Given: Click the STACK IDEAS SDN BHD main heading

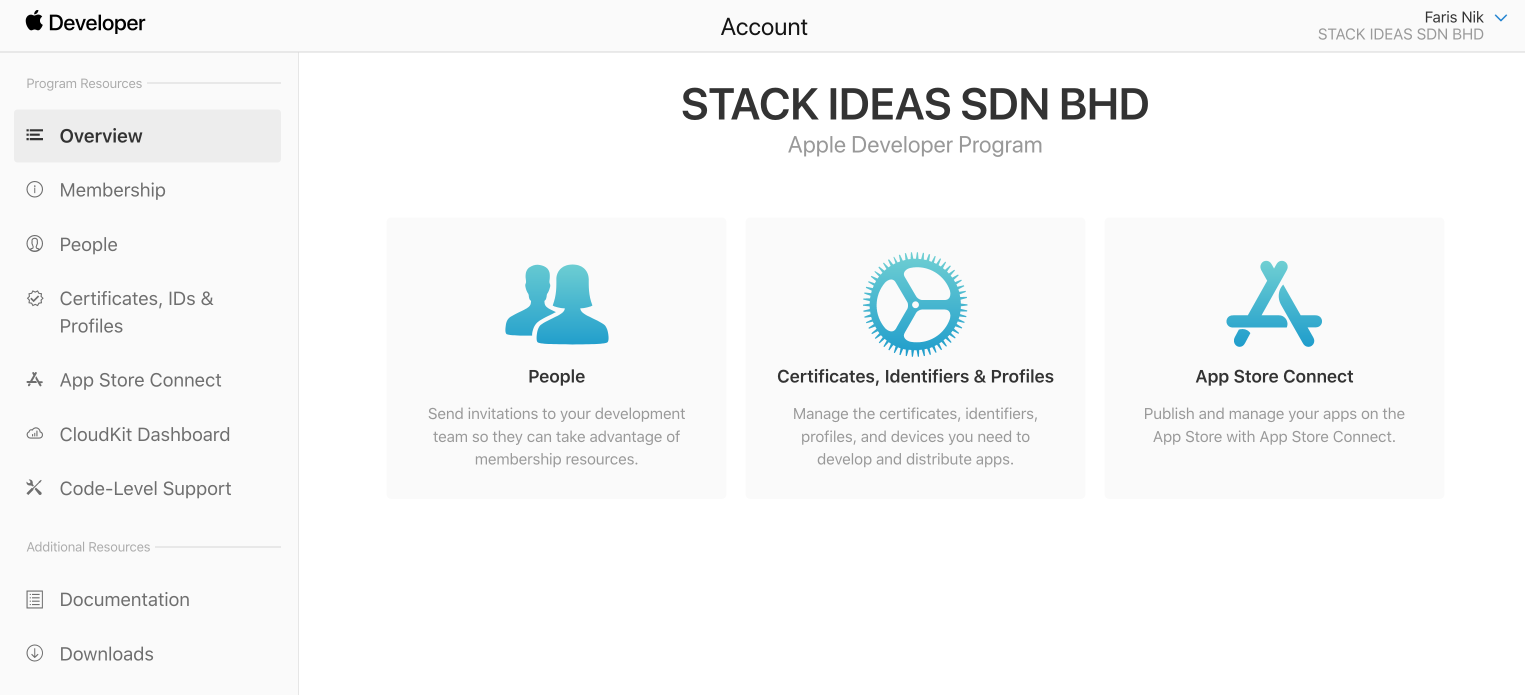Looking at the screenshot, I should tap(915, 104).
